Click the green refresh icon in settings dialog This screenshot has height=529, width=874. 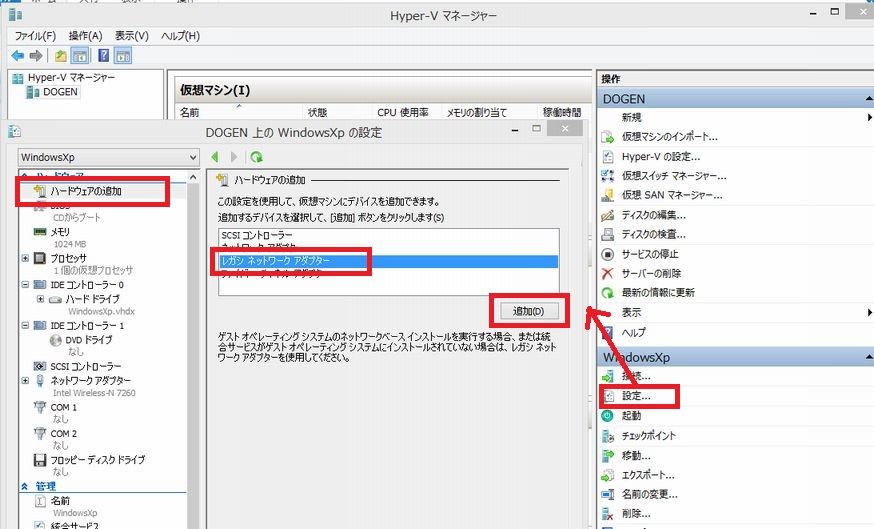[256, 157]
